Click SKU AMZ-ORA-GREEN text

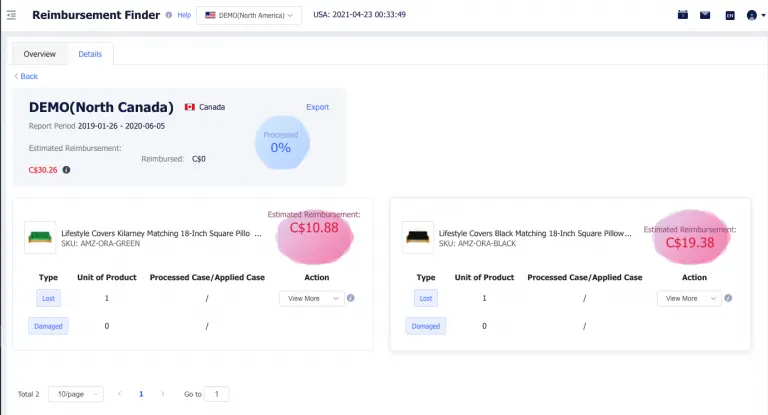pyautogui.click(x=100, y=244)
